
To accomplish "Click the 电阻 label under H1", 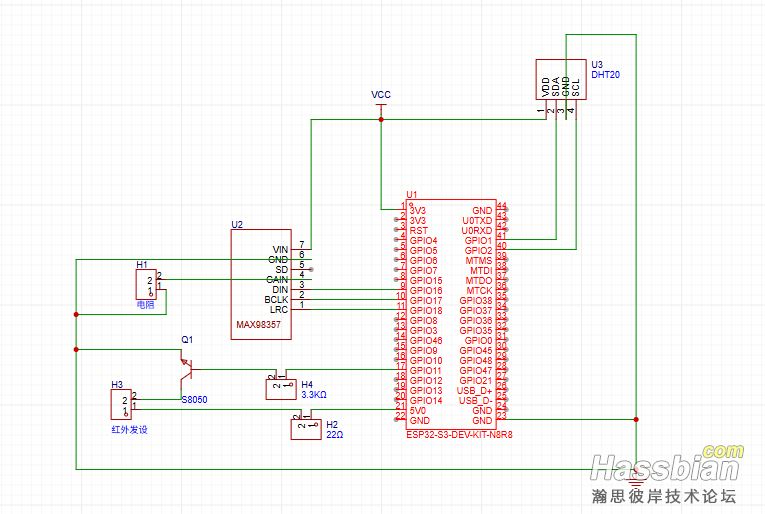I will pos(145,305).
